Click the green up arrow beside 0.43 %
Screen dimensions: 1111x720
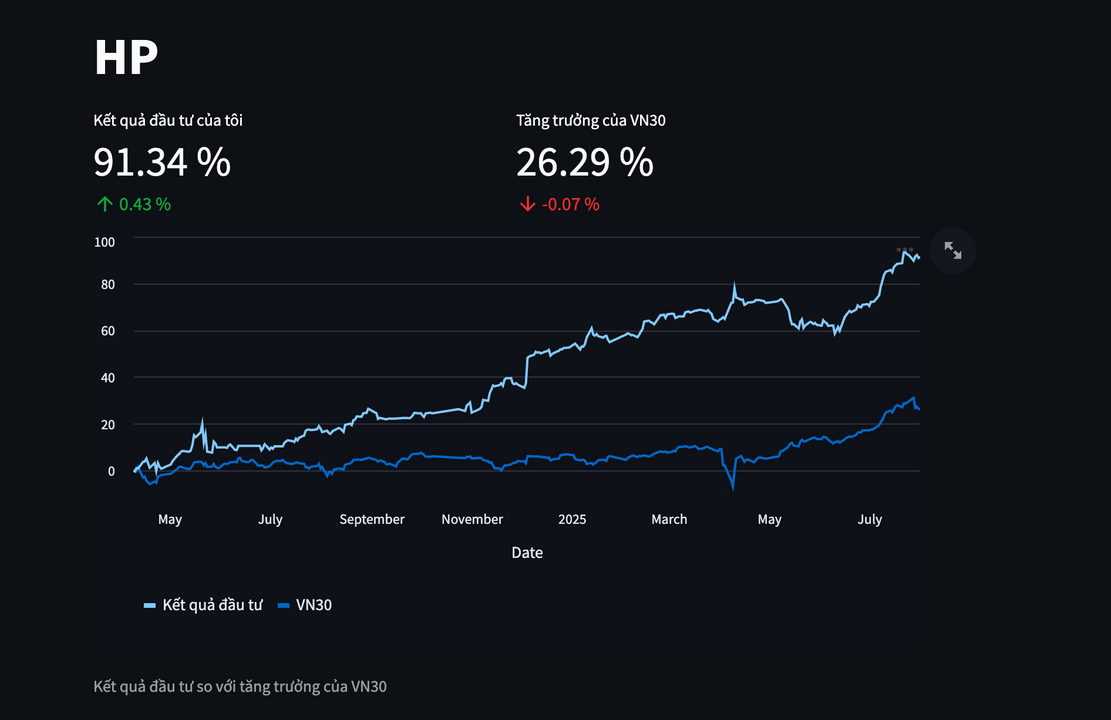click(x=104, y=204)
